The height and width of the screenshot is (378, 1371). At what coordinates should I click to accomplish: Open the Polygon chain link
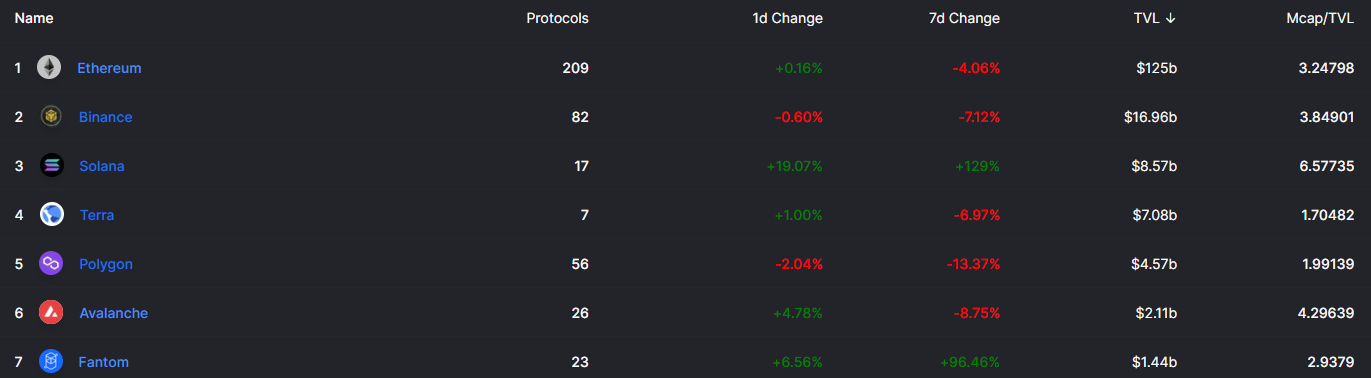click(106, 264)
